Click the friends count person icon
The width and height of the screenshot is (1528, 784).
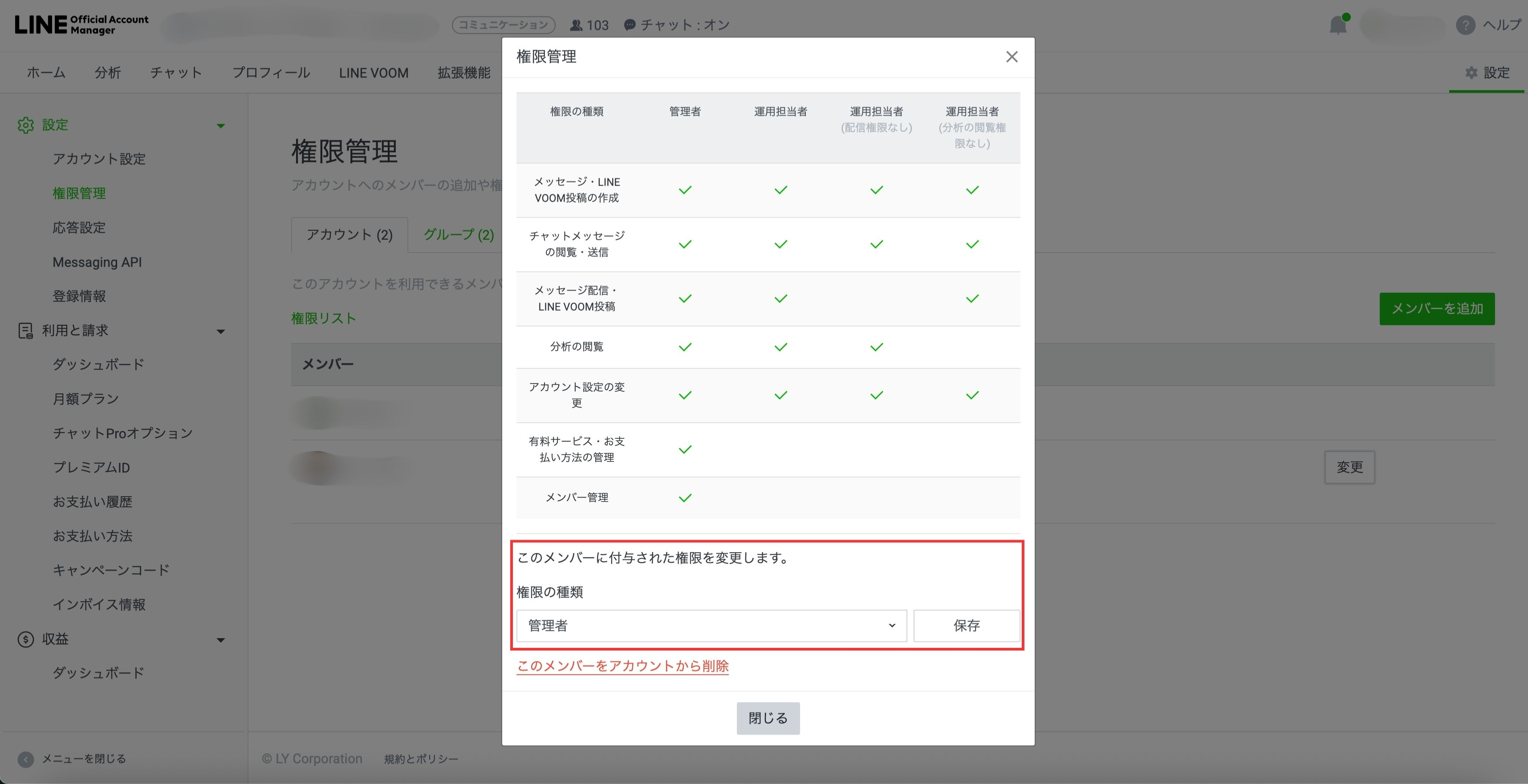tap(575, 25)
